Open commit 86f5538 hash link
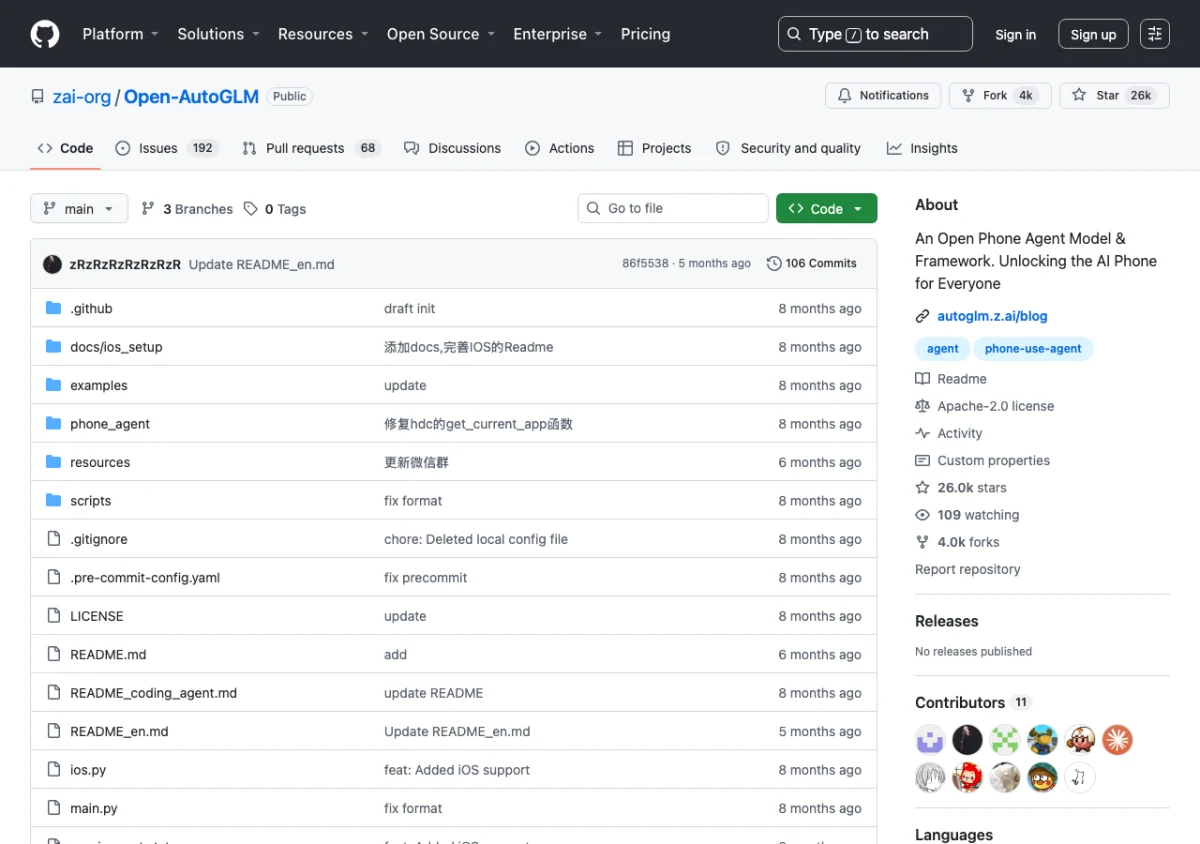Viewport: 1200px width, 844px height. 645,264
